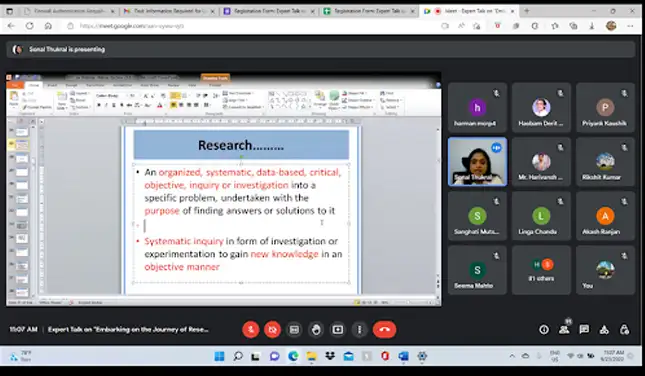This screenshot has width=645, height=376.
Task: Click the meeting title at bottom left
Action: pos(128,330)
